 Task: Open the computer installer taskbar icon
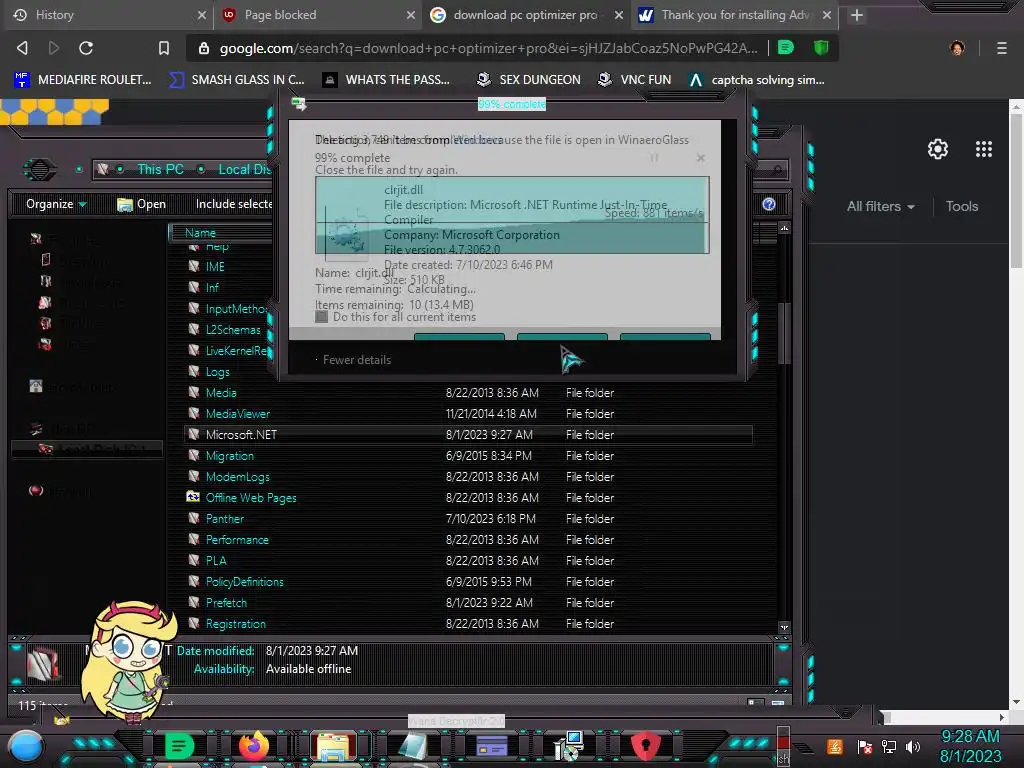click(568, 746)
